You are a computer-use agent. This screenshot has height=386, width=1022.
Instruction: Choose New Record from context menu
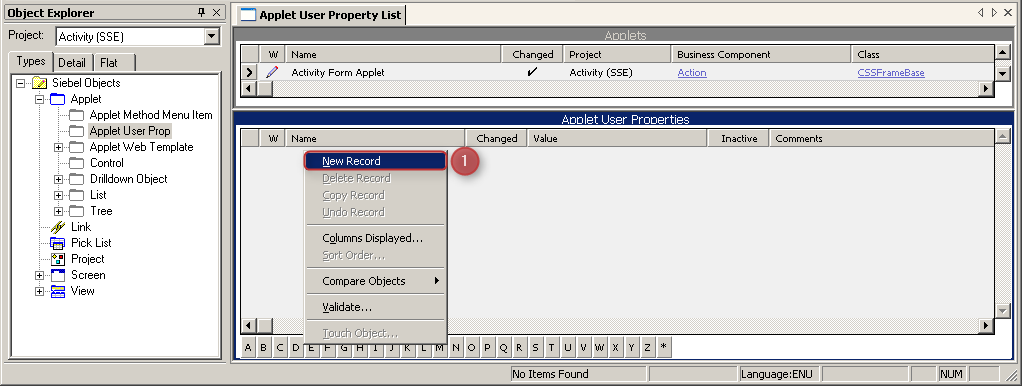(x=375, y=161)
